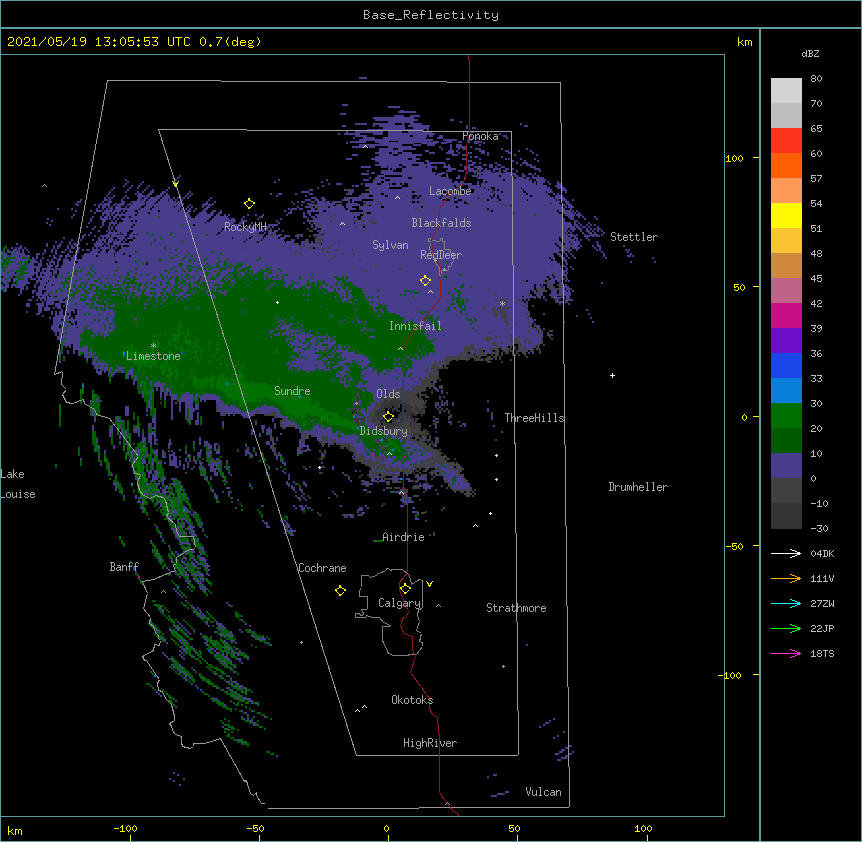Click the Innisfail label
Image resolution: width=862 pixels, height=842 pixels.
[415, 326]
